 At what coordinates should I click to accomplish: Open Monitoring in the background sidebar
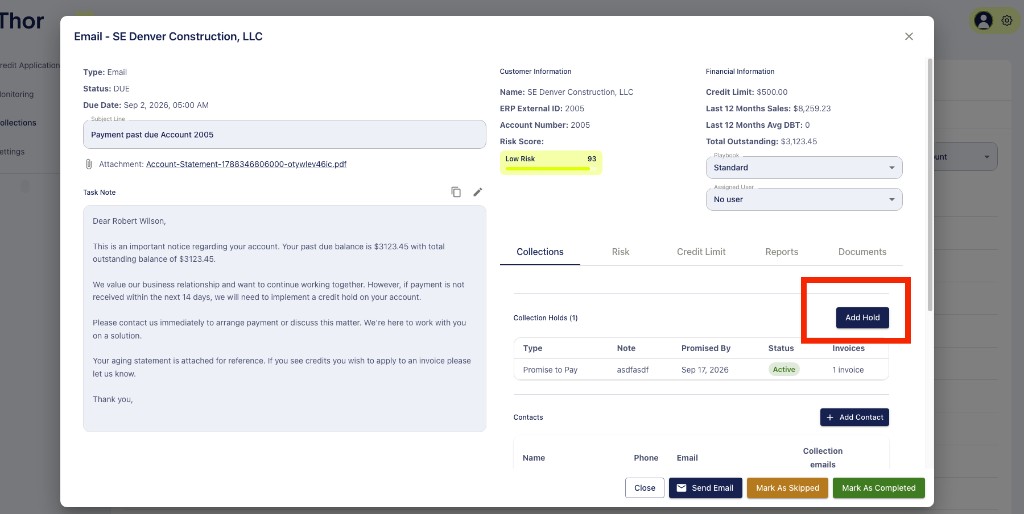point(17,94)
